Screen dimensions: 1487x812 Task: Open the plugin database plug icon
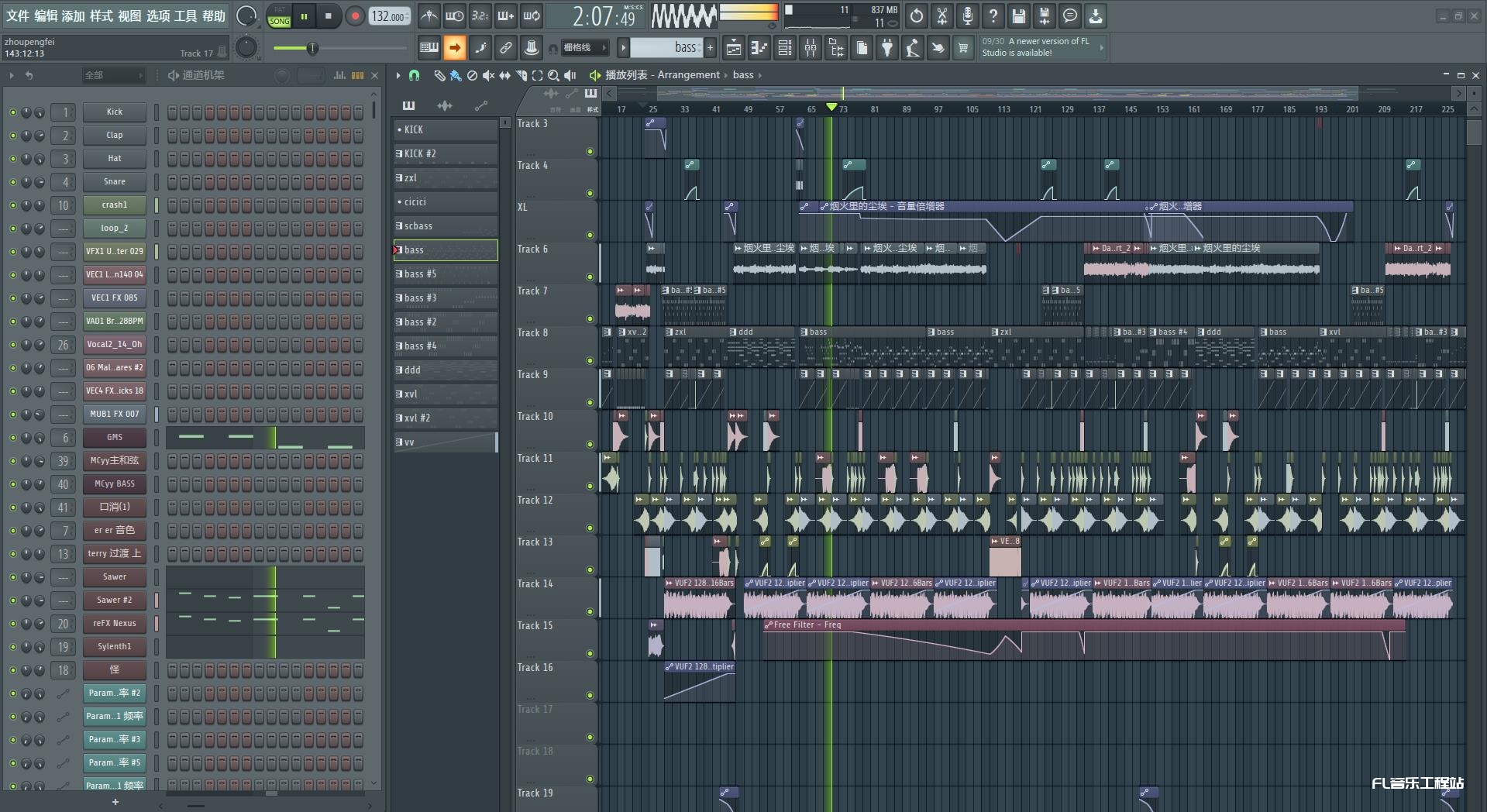pos(887,48)
